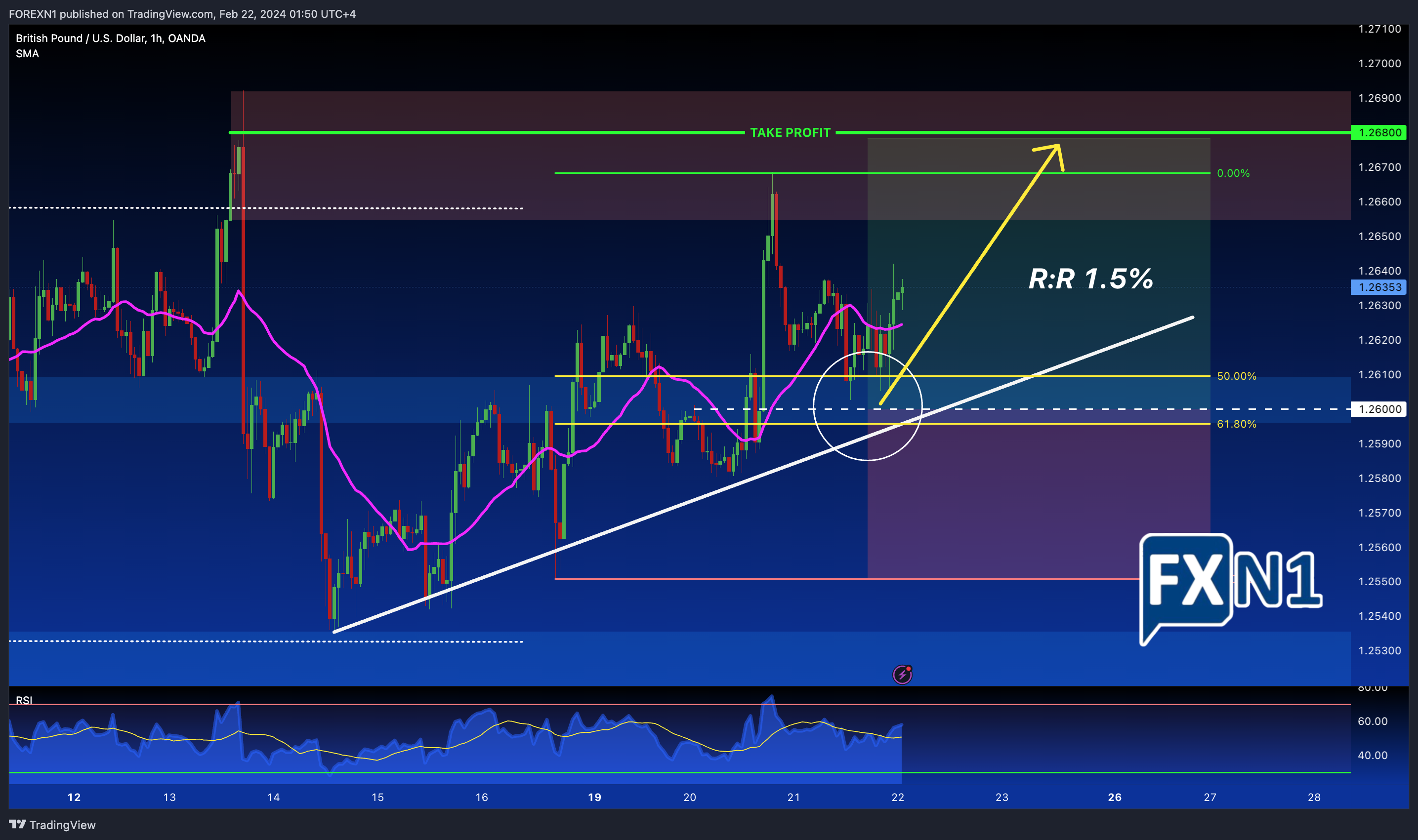
Task: Click the R:R 1.5% annotation text
Action: (x=1091, y=279)
